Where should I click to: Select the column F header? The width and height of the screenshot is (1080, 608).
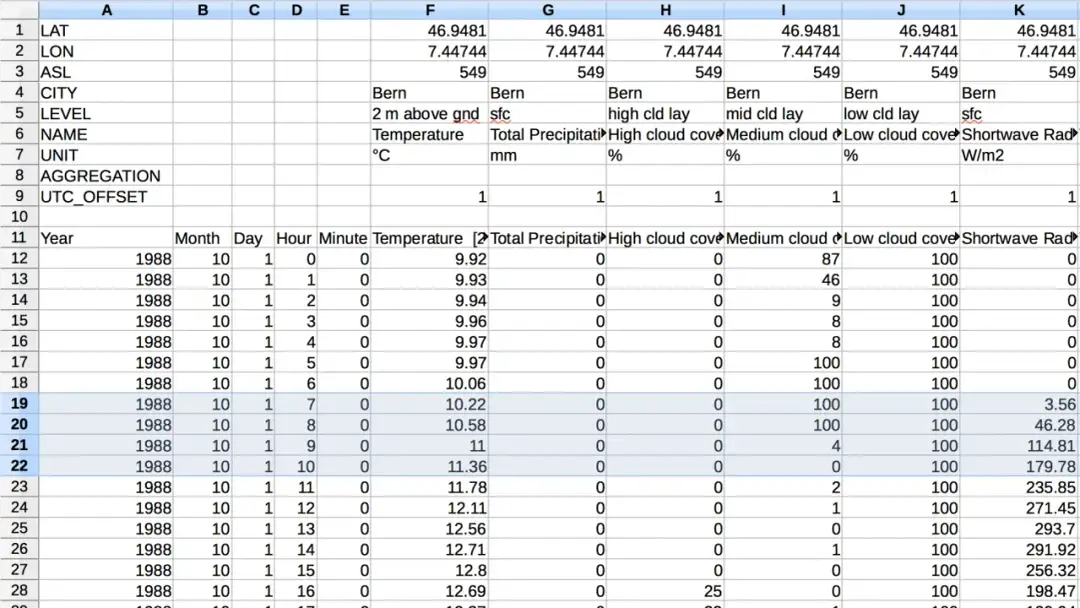[x=429, y=10]
